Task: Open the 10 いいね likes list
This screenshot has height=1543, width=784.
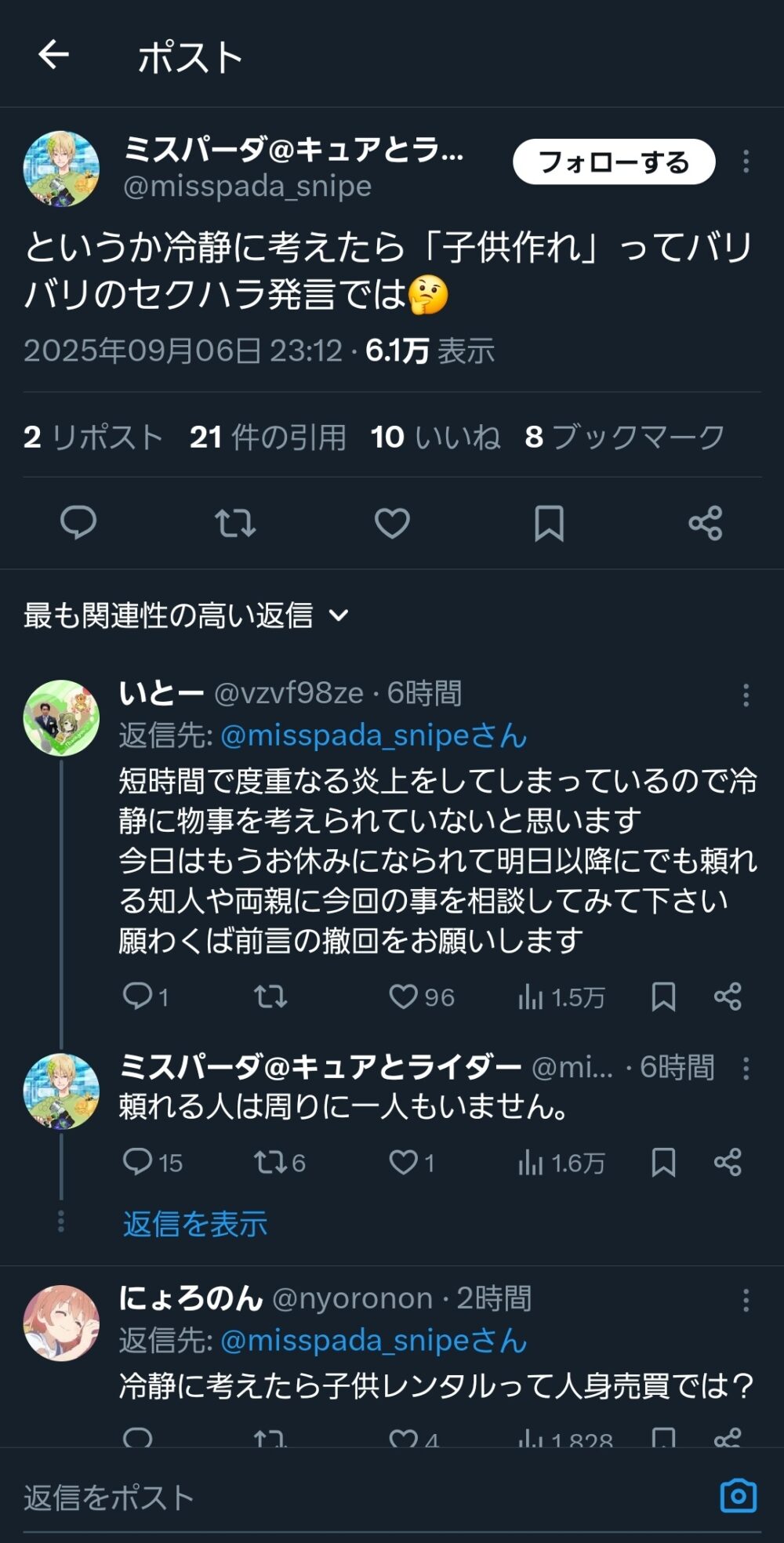Action: click(x=435, y=437)
